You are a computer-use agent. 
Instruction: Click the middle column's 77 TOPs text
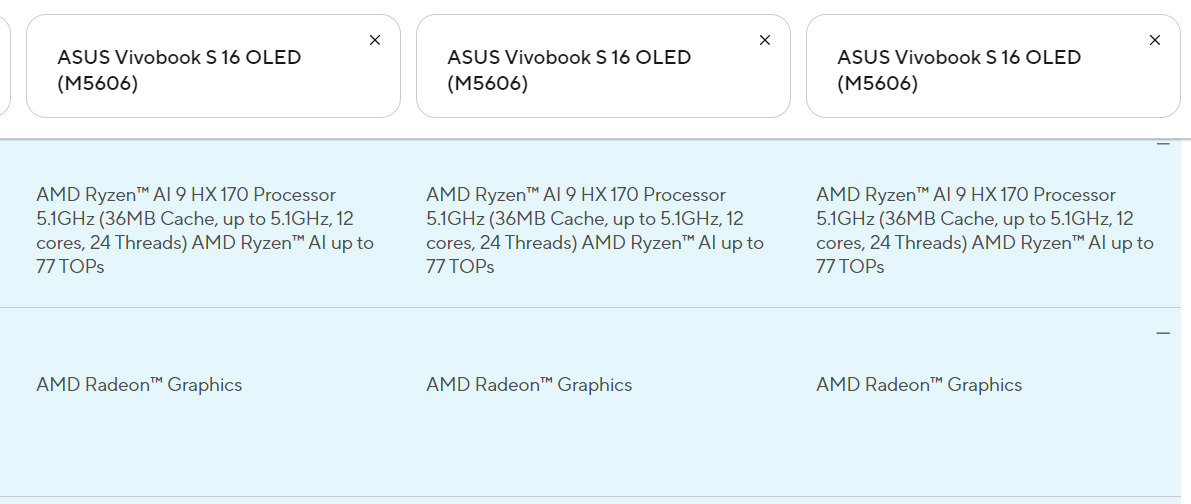coord(460,267)
